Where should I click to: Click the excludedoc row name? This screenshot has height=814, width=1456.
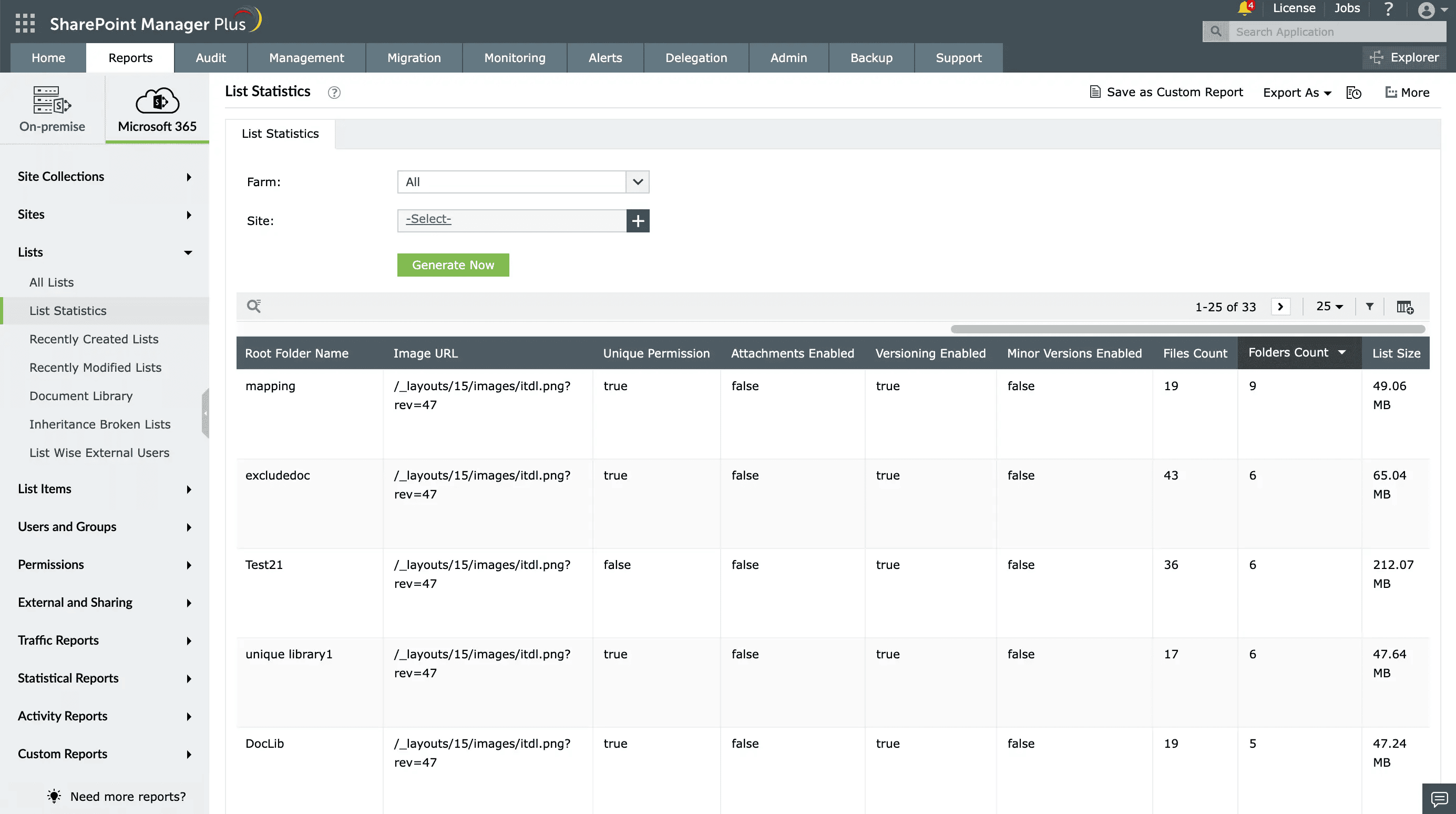278,475
